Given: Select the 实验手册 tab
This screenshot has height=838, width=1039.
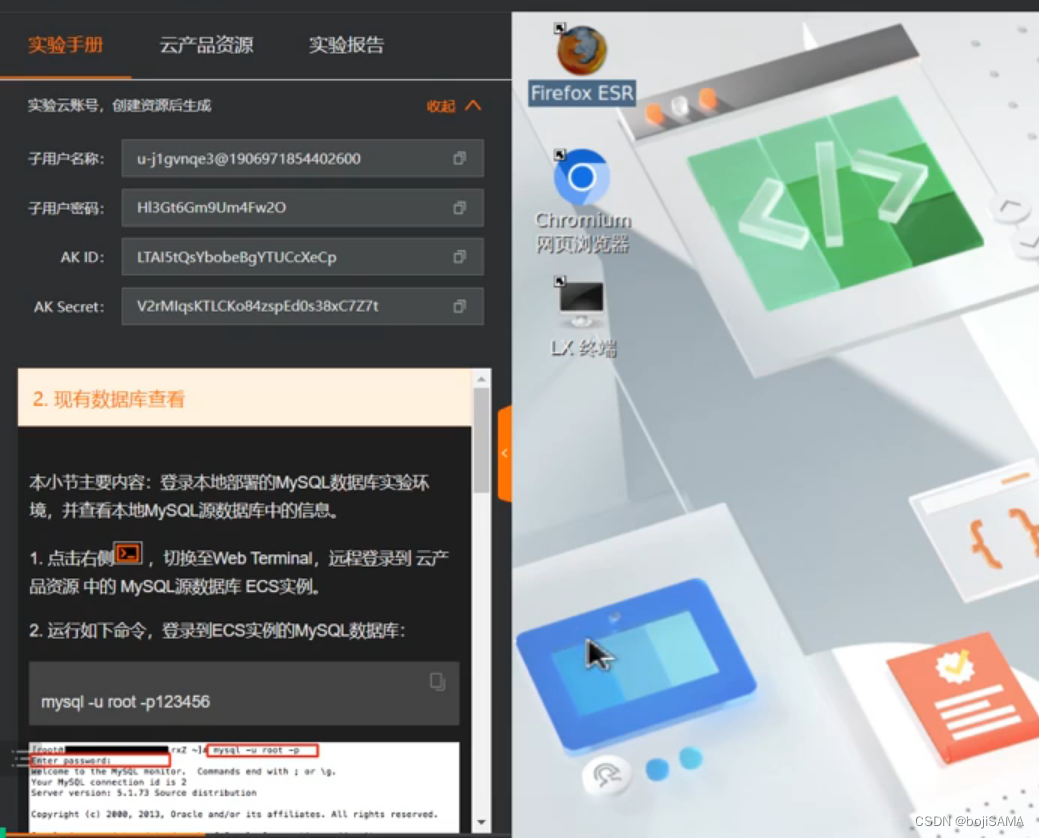Looking at the screenshot, I should 66,44.
